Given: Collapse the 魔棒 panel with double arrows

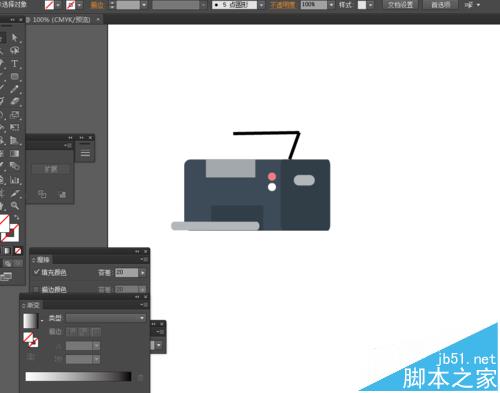Looking at the screenshot, I should [x=137, y=251].
